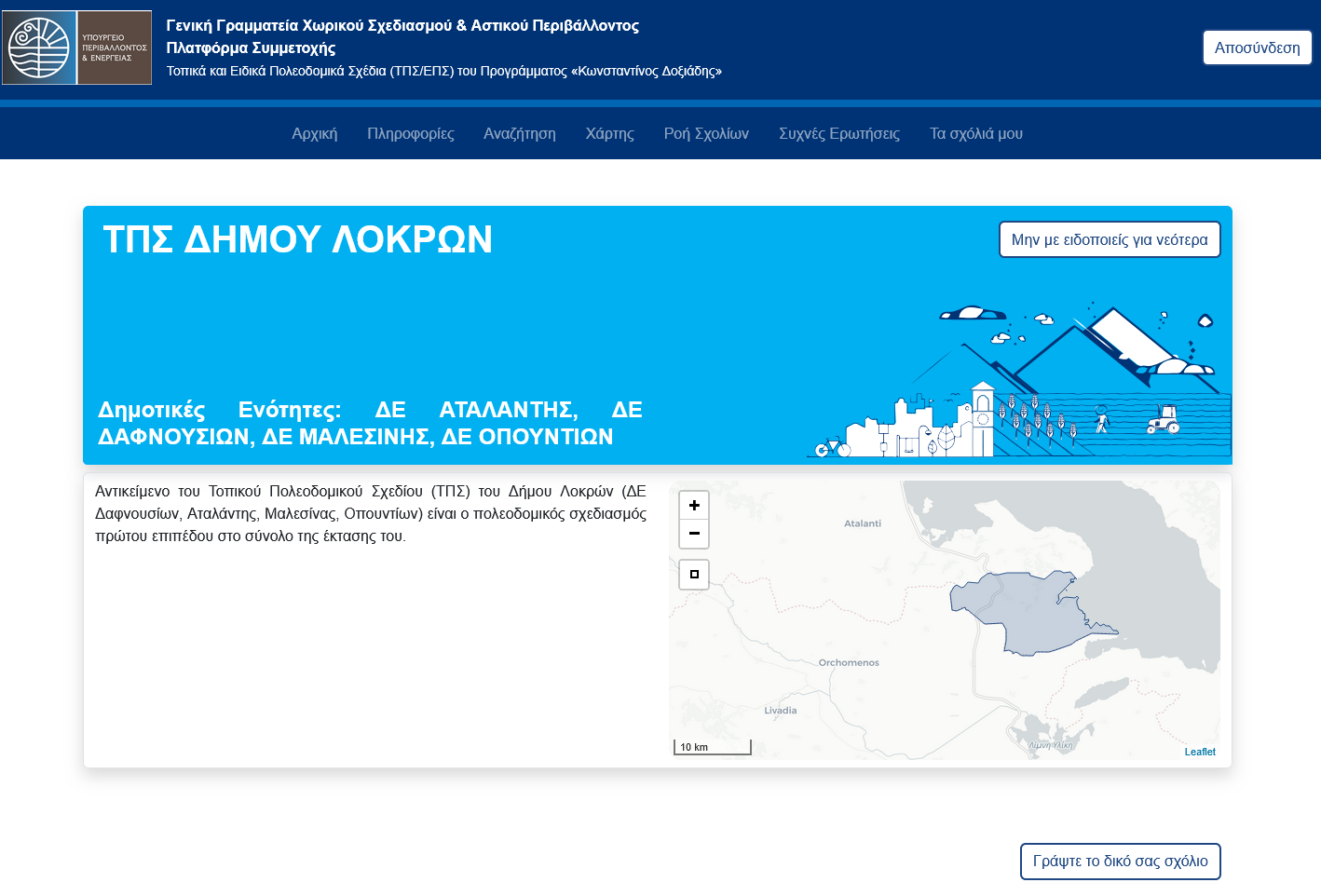Image resolution: width=1321 pixels, height=896 pixels.
Task: Click the Orchomenos label on the map
Action: point(849,663)
